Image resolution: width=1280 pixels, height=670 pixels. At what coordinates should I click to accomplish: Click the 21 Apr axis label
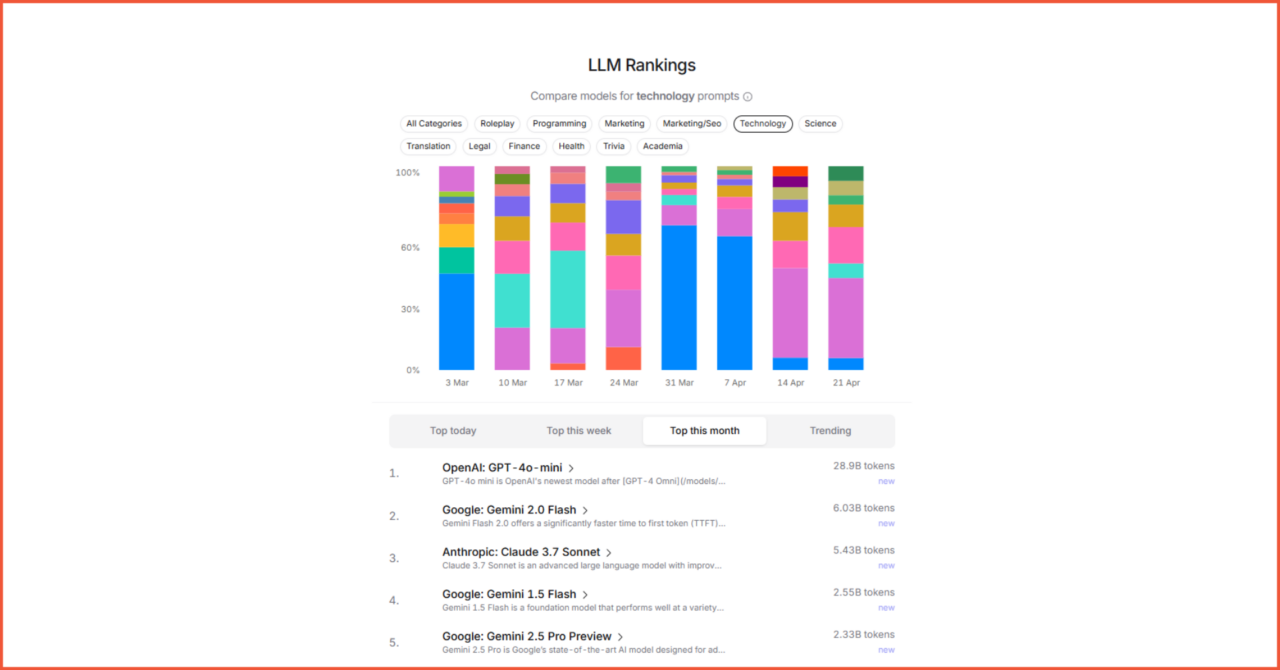point(846,383)
